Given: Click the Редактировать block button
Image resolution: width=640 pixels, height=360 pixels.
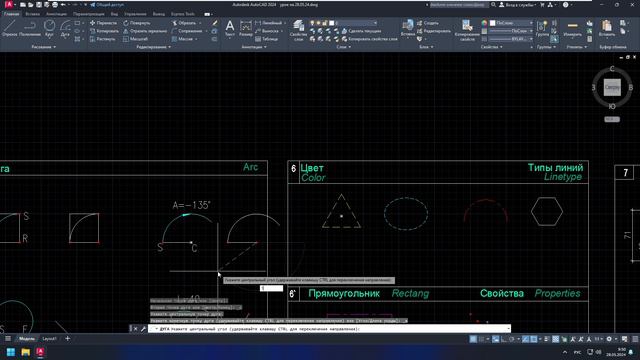Looking at the screenshot, I should tap(433, 31).
